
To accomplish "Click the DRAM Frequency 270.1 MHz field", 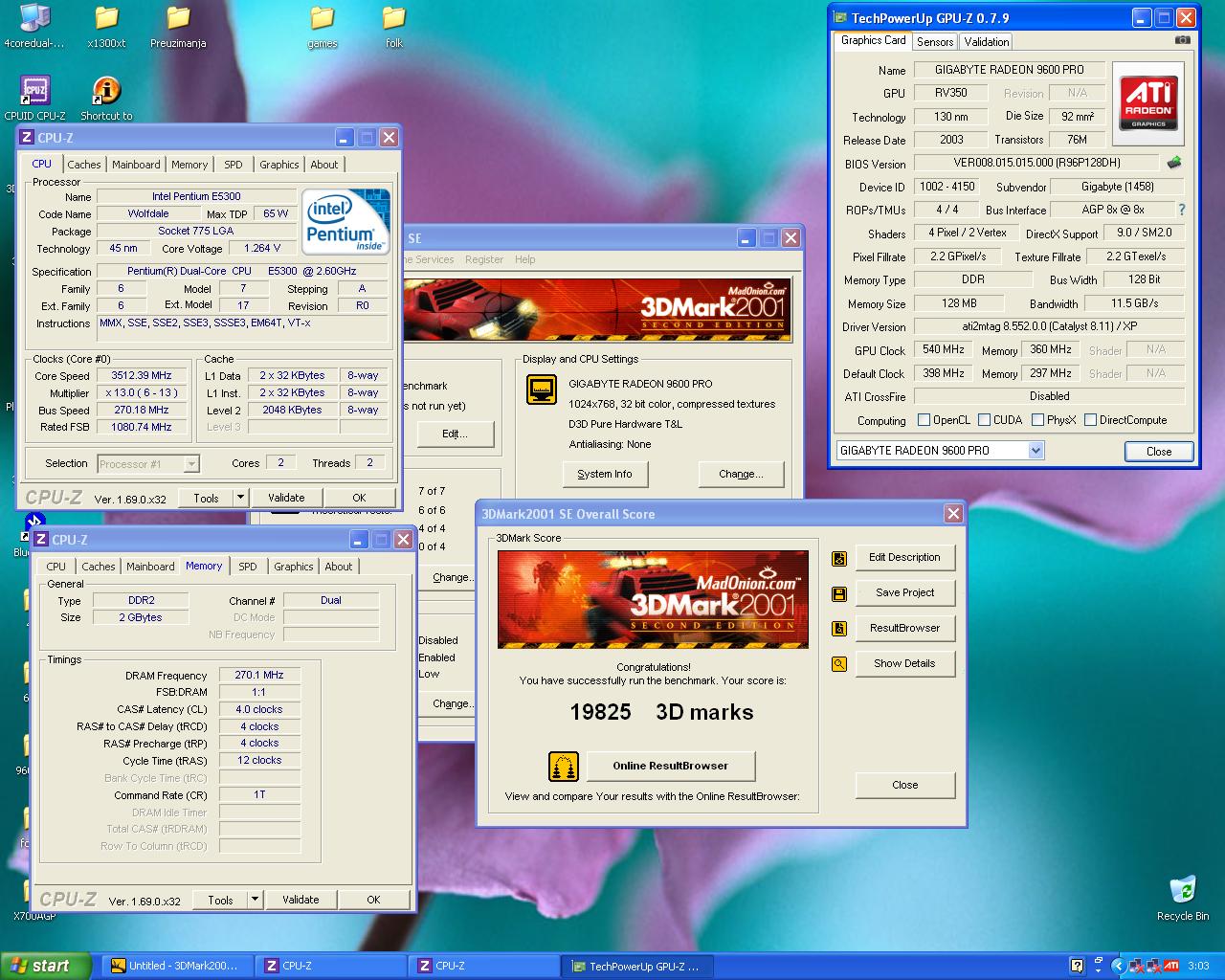I will tap(259, 676).
